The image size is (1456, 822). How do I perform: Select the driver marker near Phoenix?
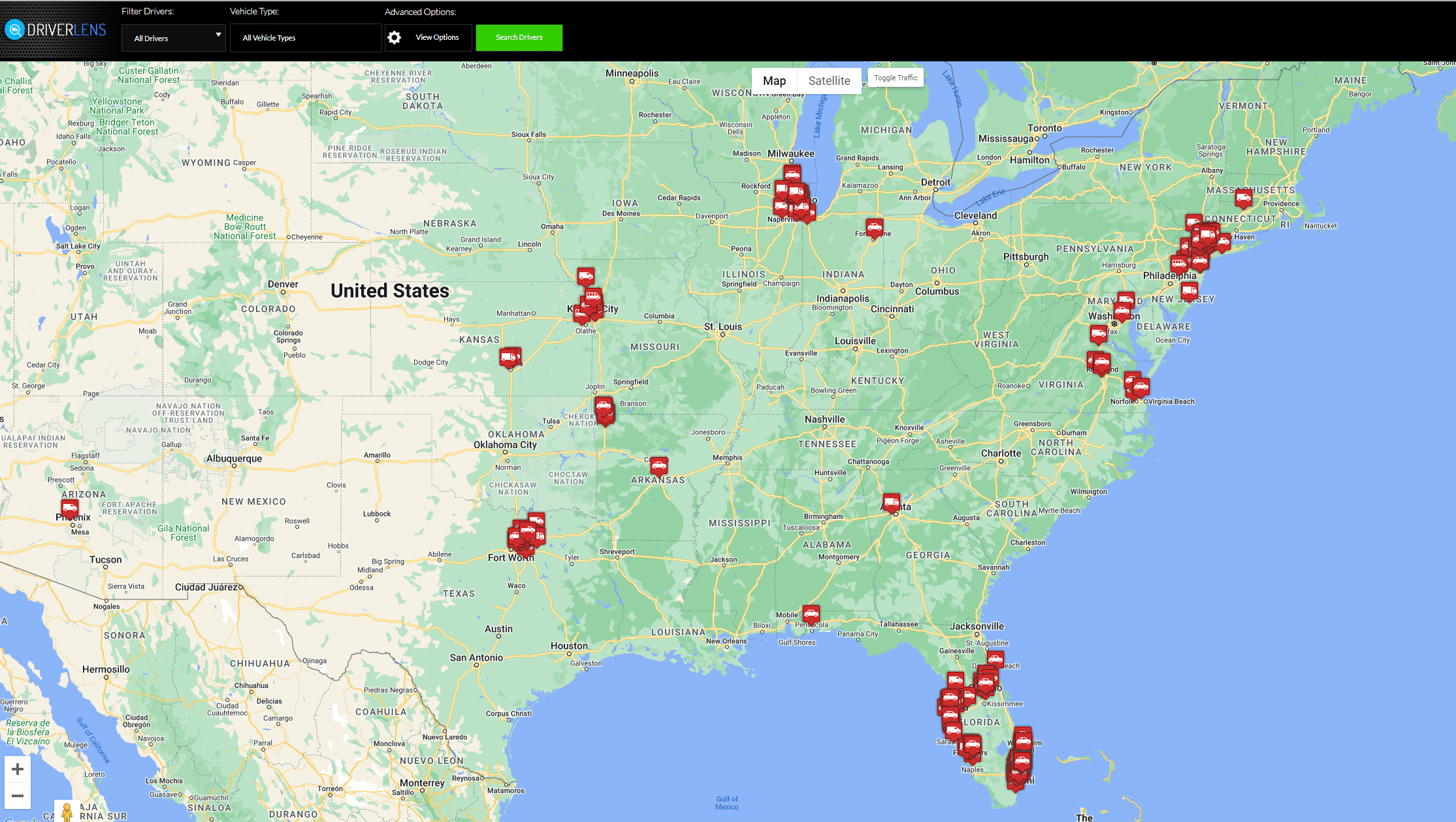(69, 507)
